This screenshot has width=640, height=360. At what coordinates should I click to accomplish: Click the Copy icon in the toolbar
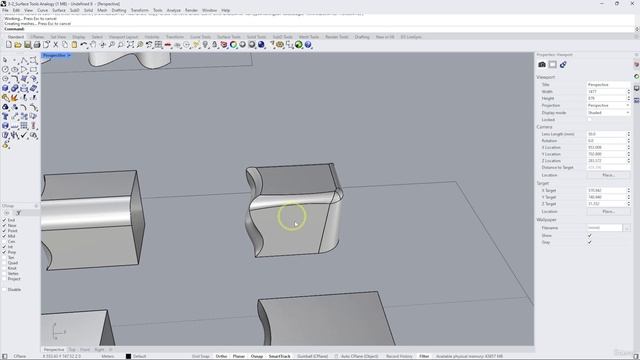pos(64,44)
